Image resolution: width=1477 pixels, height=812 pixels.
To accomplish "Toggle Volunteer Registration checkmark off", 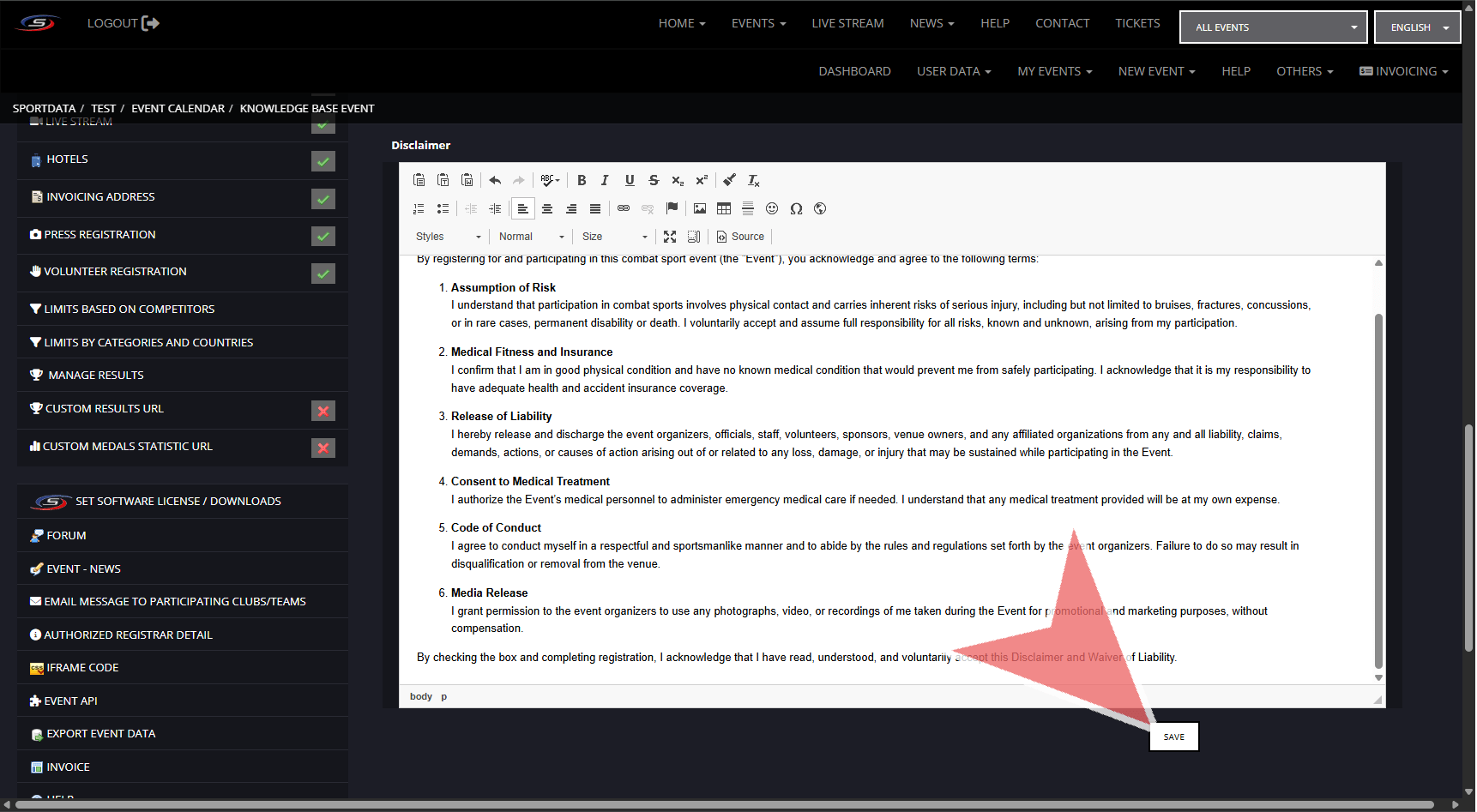I will 323,274.
